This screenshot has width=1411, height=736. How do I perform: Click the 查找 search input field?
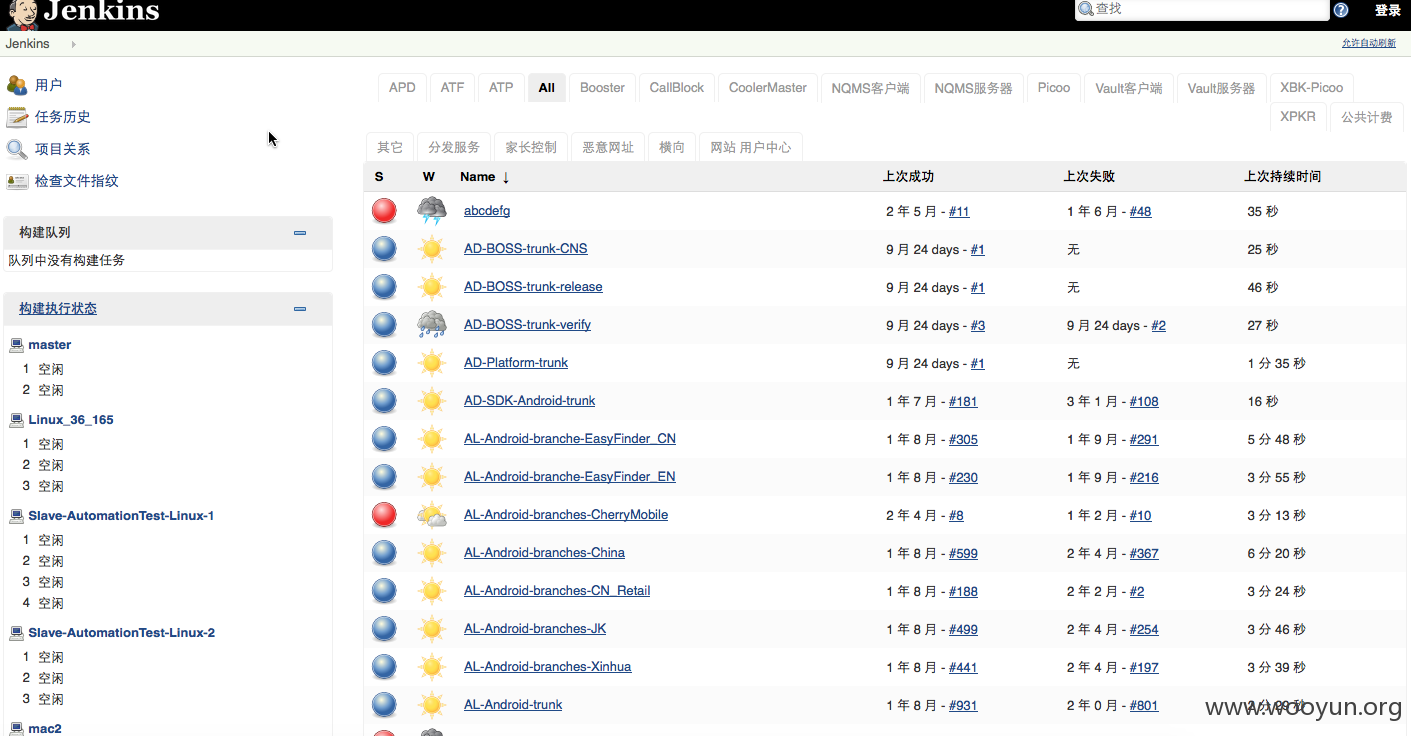pyautogui.click(x=1201, y=10)
